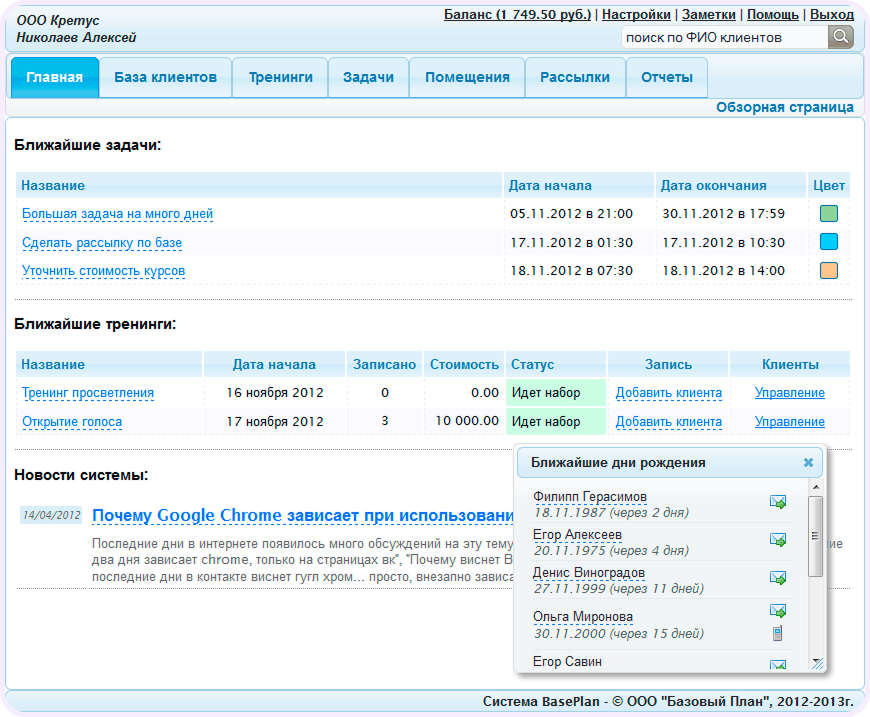
Task: Open client Филипп Герасимов
Action: [x=590, y=497]
